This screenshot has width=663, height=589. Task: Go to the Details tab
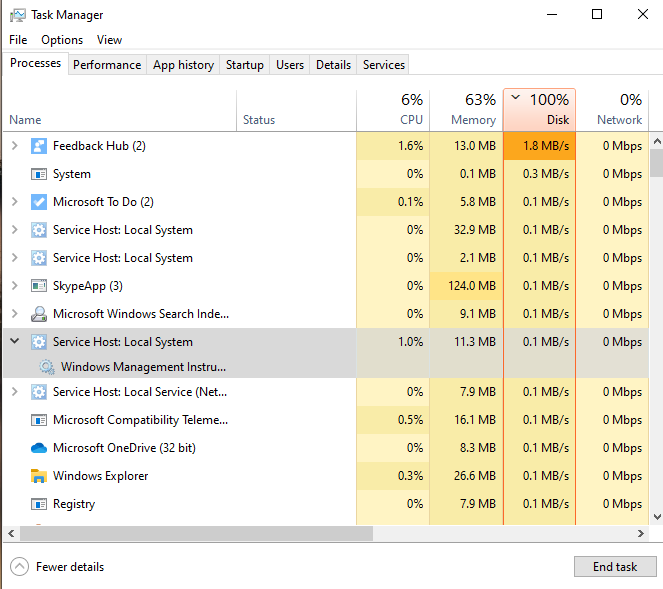point(333,65)
